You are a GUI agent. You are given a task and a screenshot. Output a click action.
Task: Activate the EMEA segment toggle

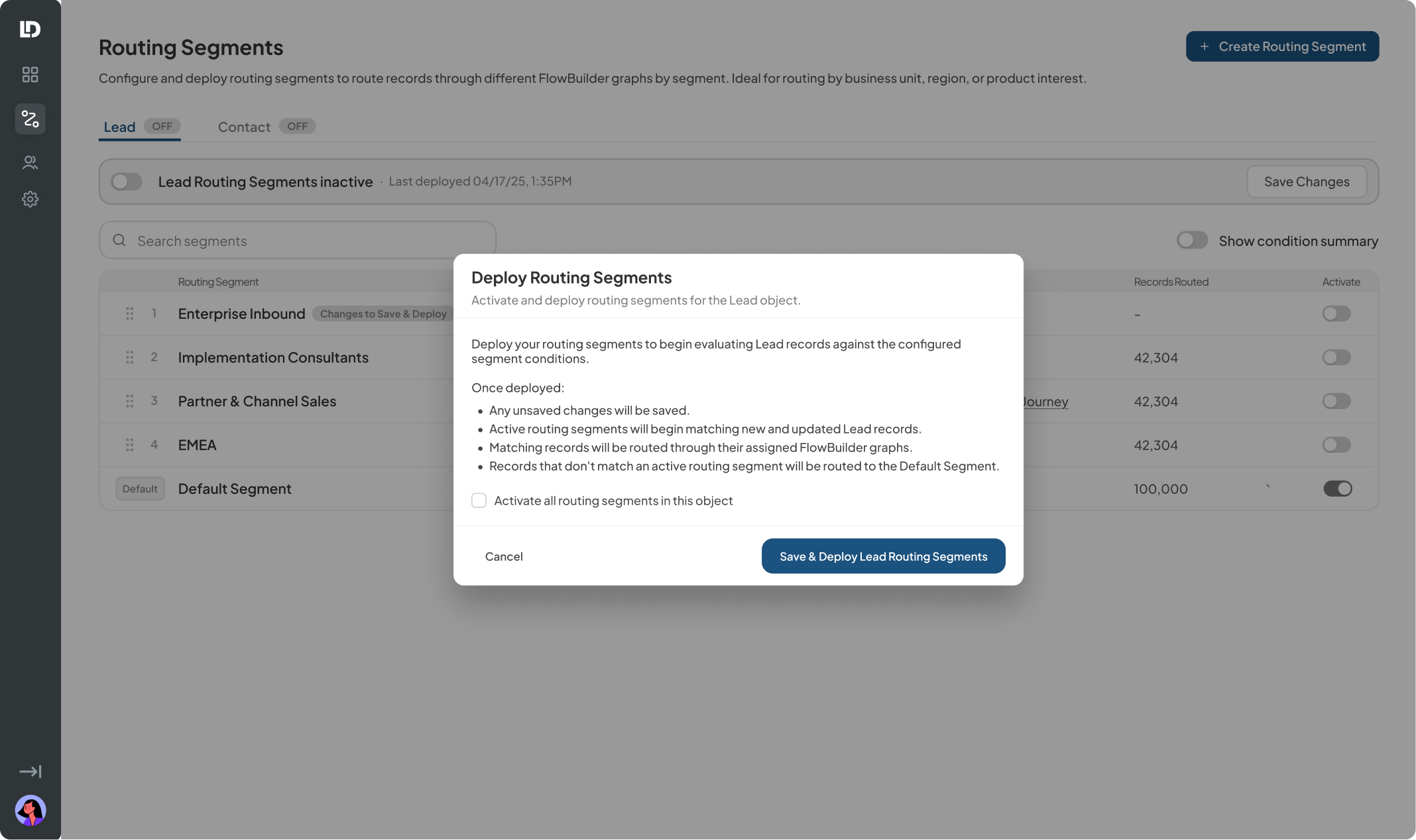tap(1336, 445)
